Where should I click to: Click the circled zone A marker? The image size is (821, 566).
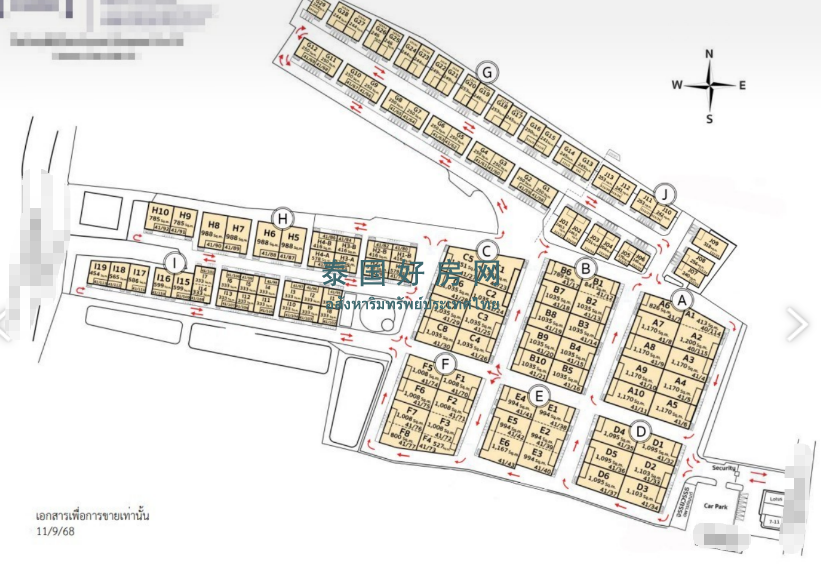click(x=682, y=299)
